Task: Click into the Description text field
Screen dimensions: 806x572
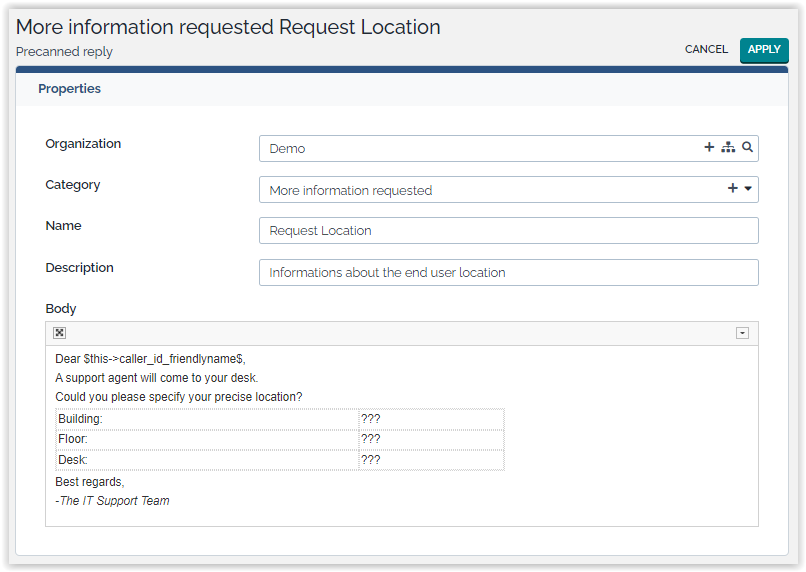Action: click(508, 272)
